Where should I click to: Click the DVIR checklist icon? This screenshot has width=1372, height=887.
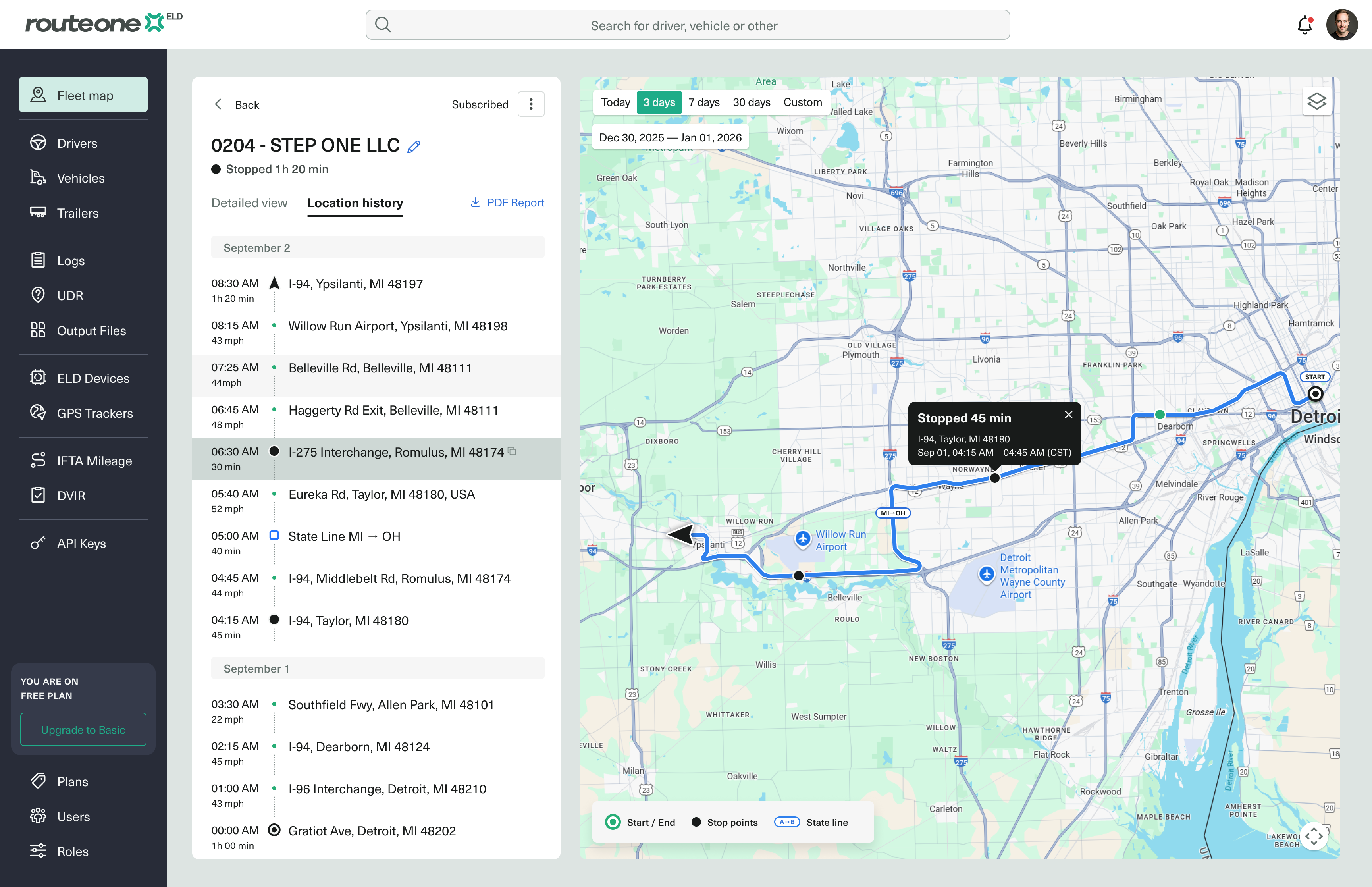[38, 495]
